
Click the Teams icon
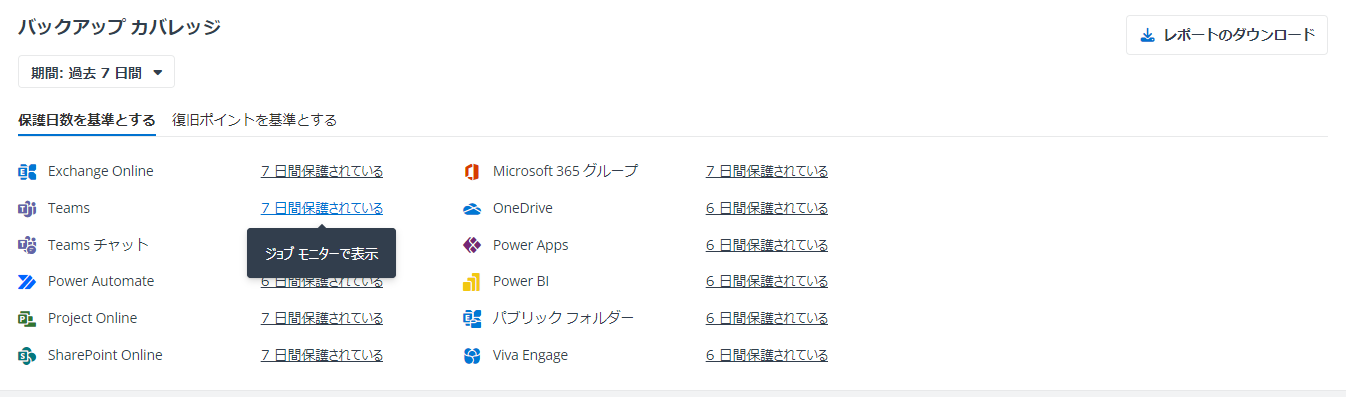click(x=27, y=209)
